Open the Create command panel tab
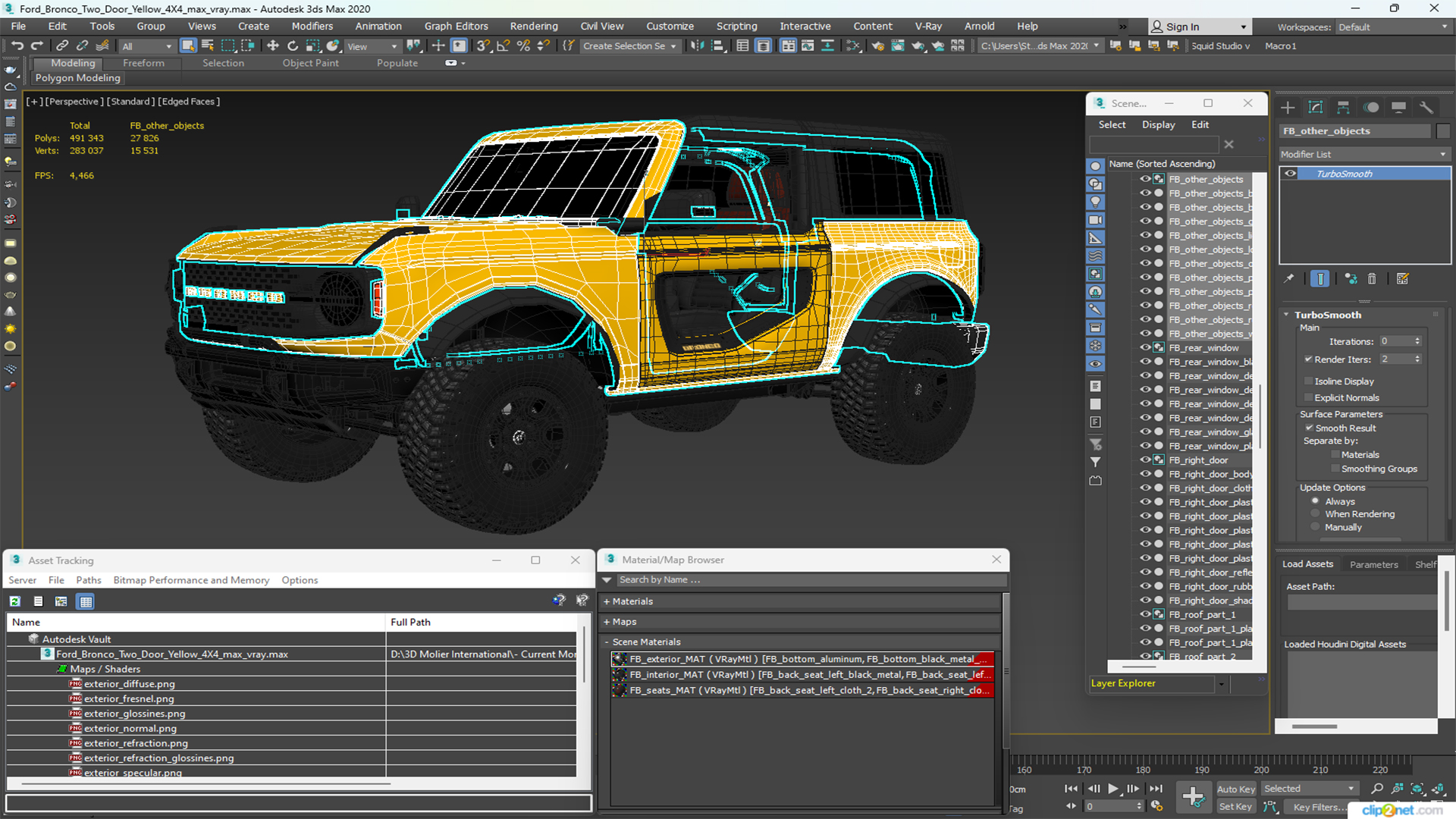1456x819 pixels. pos(1288,108)
